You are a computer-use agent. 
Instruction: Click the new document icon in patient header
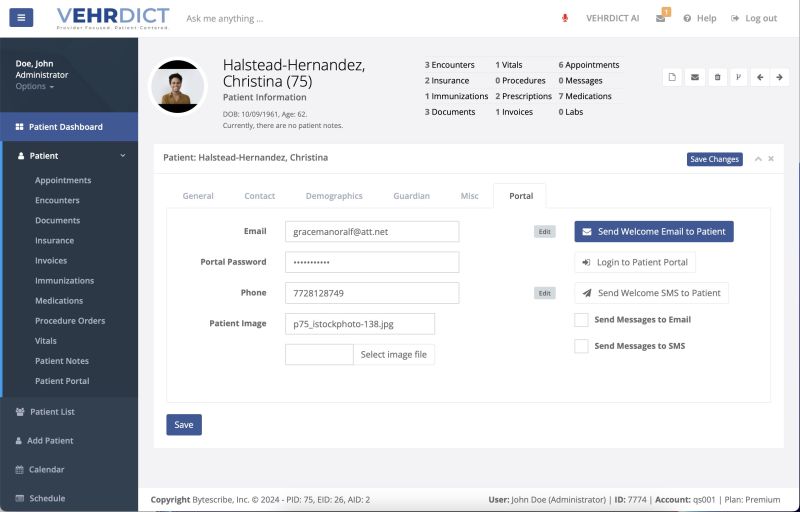(x=673, y=77)
